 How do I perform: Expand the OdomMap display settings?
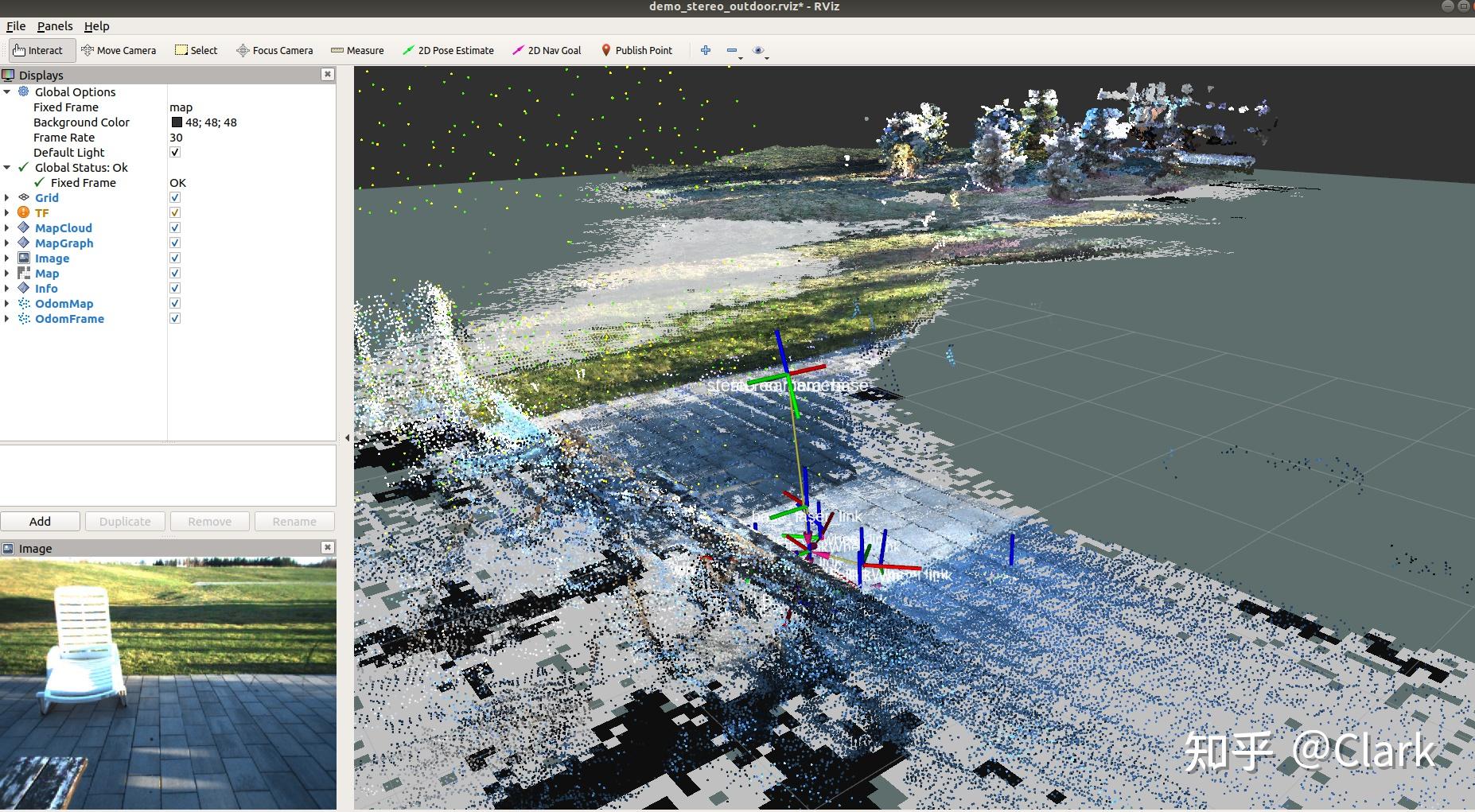click(x=6, y=303)
